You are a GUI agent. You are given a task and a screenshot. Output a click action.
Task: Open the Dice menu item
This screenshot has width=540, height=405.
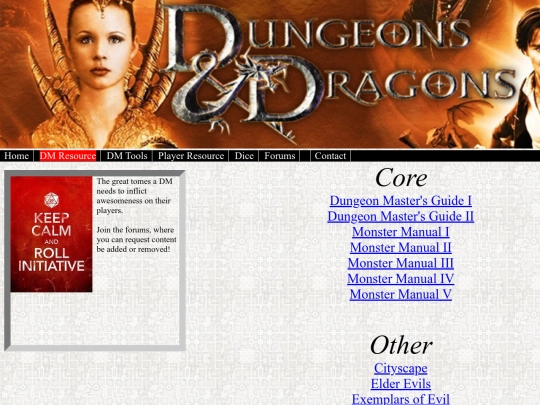coord(244,156)
